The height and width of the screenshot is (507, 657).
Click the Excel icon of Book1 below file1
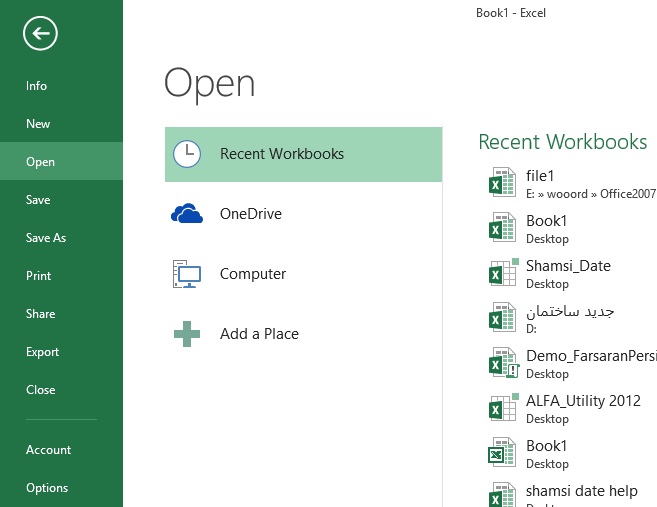pyautogui.click(x=502, y=227)
